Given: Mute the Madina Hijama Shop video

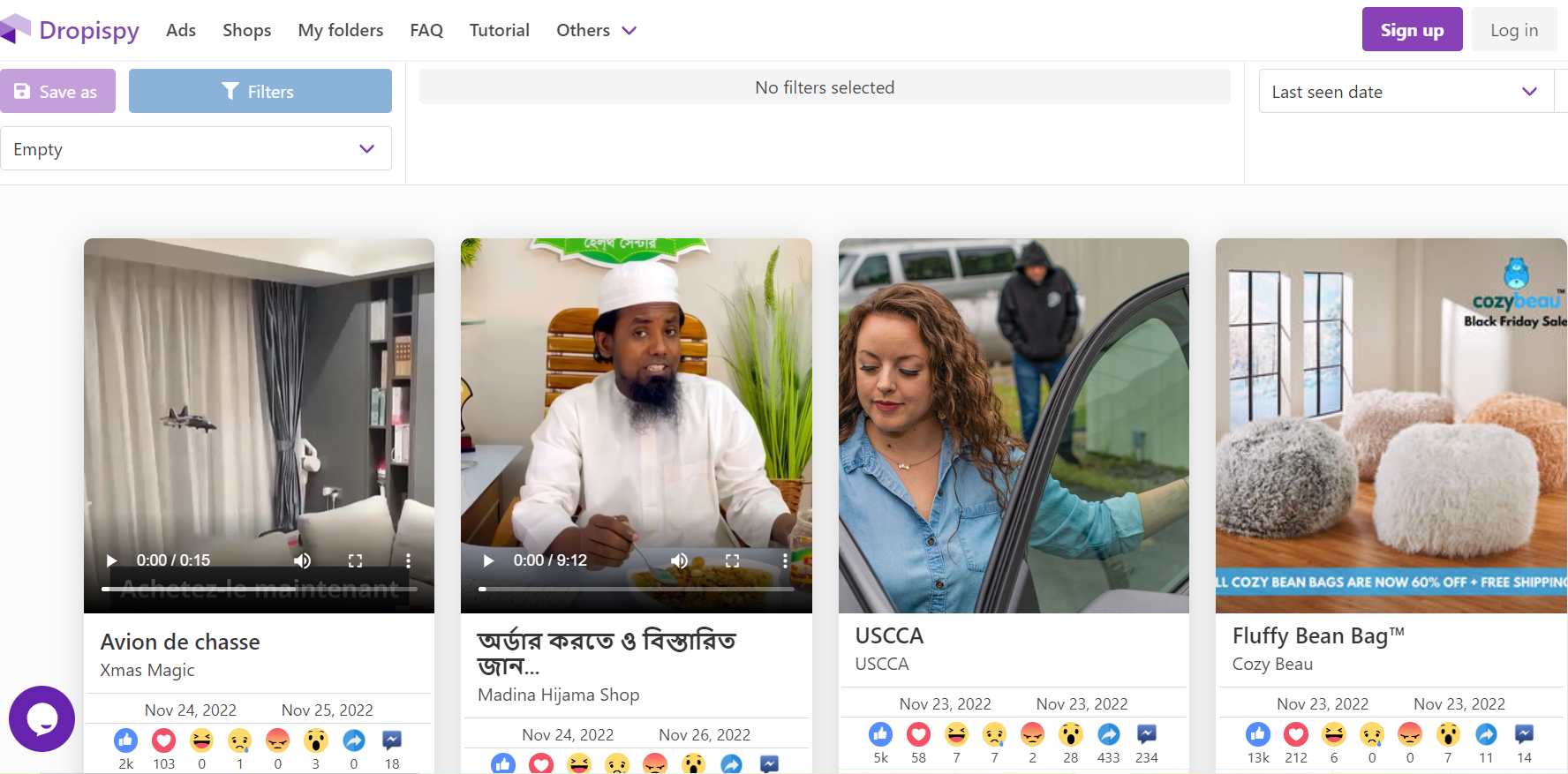Looking at the screenshot, I should (680, 560).
